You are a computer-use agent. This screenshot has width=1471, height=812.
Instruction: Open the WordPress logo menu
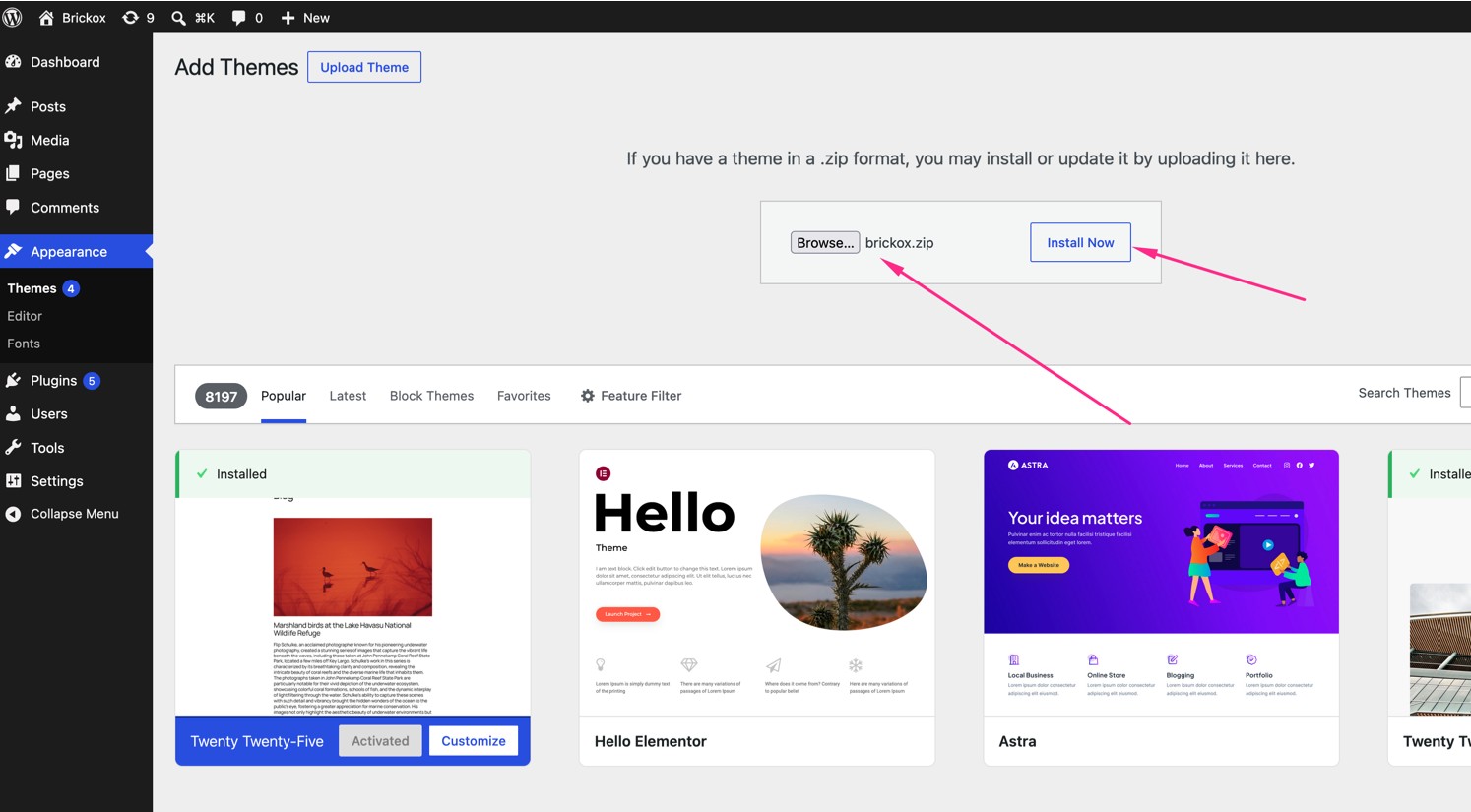13,18
